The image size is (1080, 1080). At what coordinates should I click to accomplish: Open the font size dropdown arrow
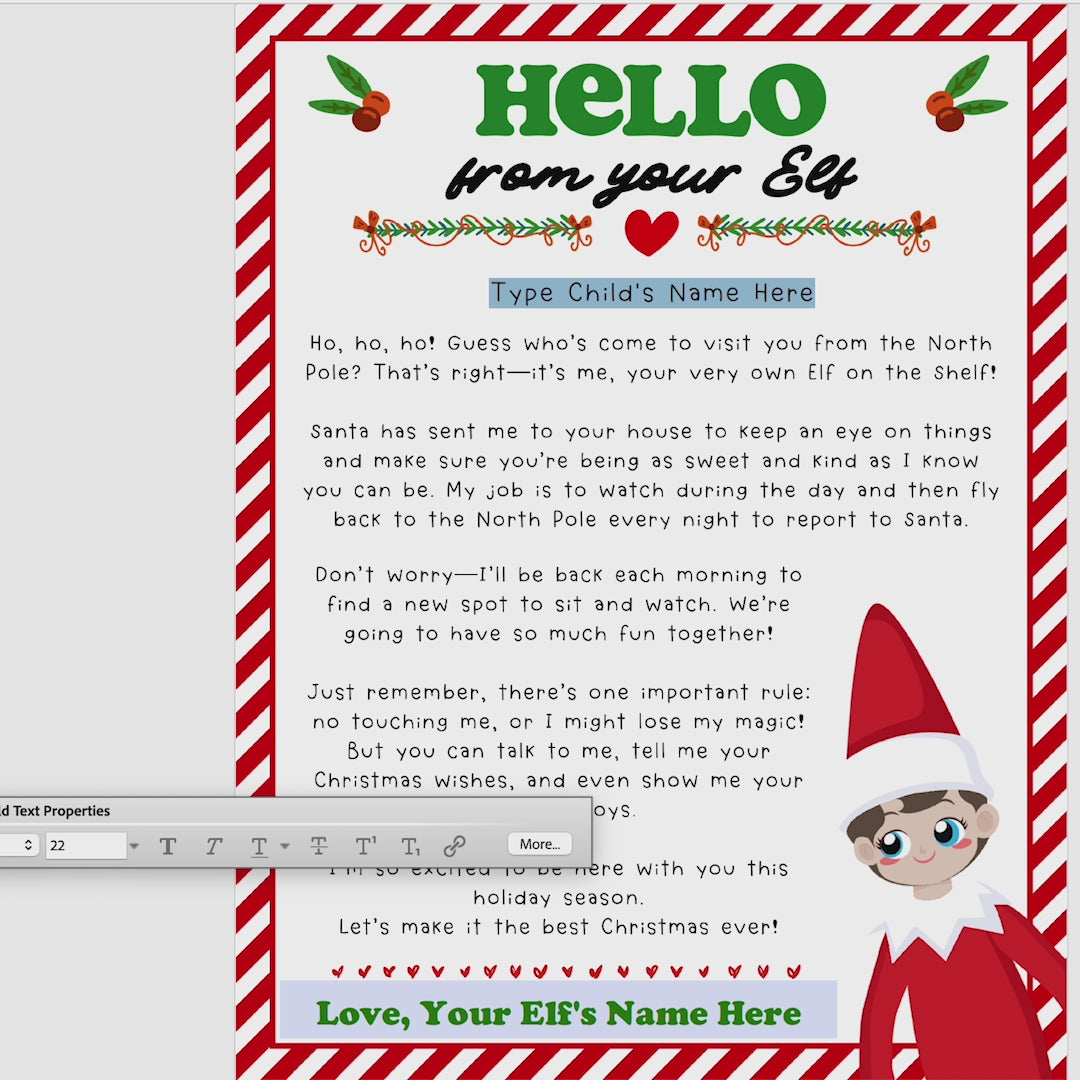click(x=134, y=846)
